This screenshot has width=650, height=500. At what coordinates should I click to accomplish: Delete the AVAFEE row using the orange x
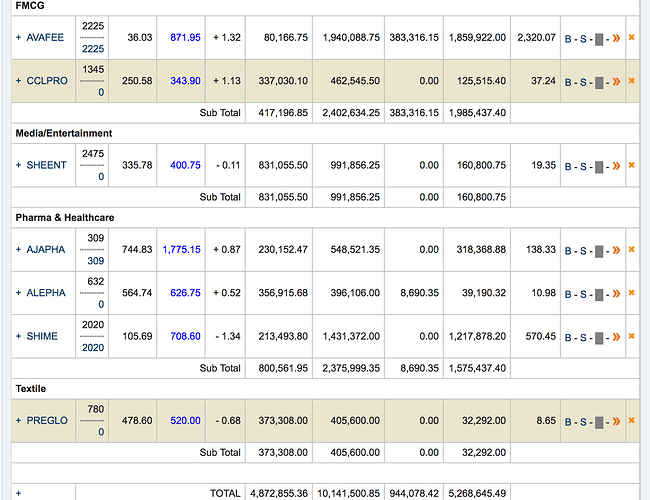631,37
